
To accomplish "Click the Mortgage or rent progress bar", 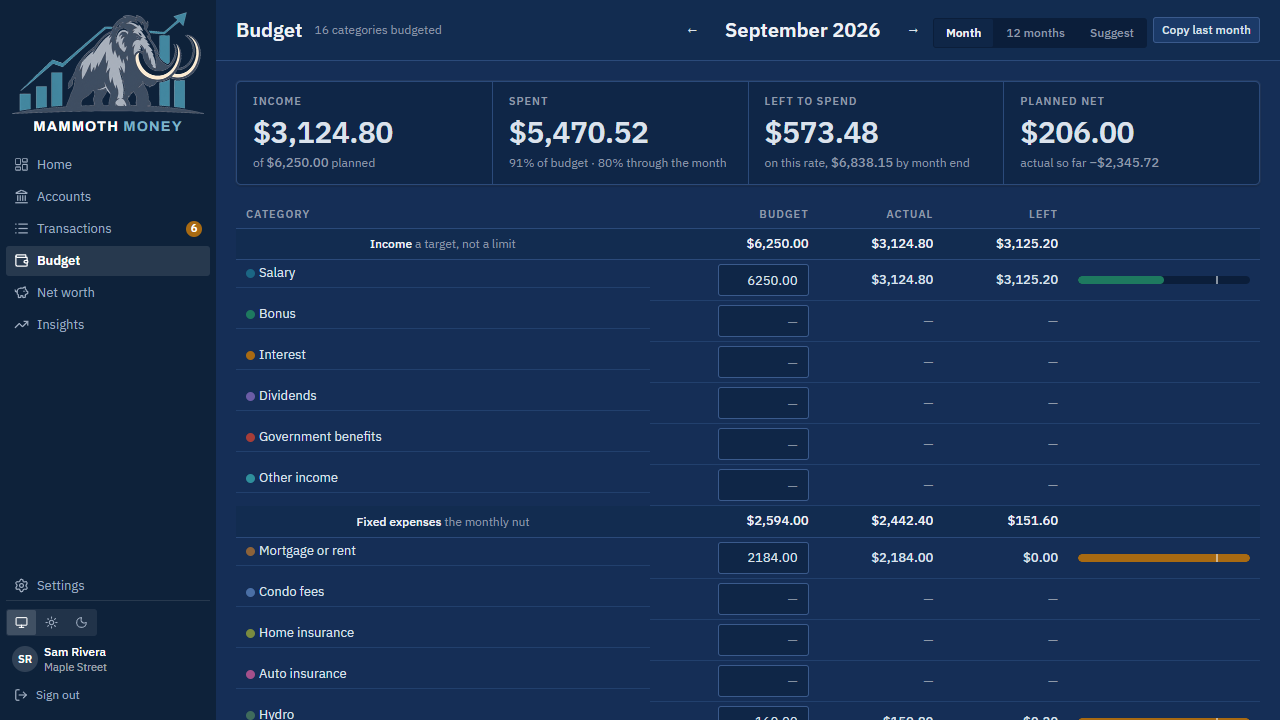I will pos(1164,558).
